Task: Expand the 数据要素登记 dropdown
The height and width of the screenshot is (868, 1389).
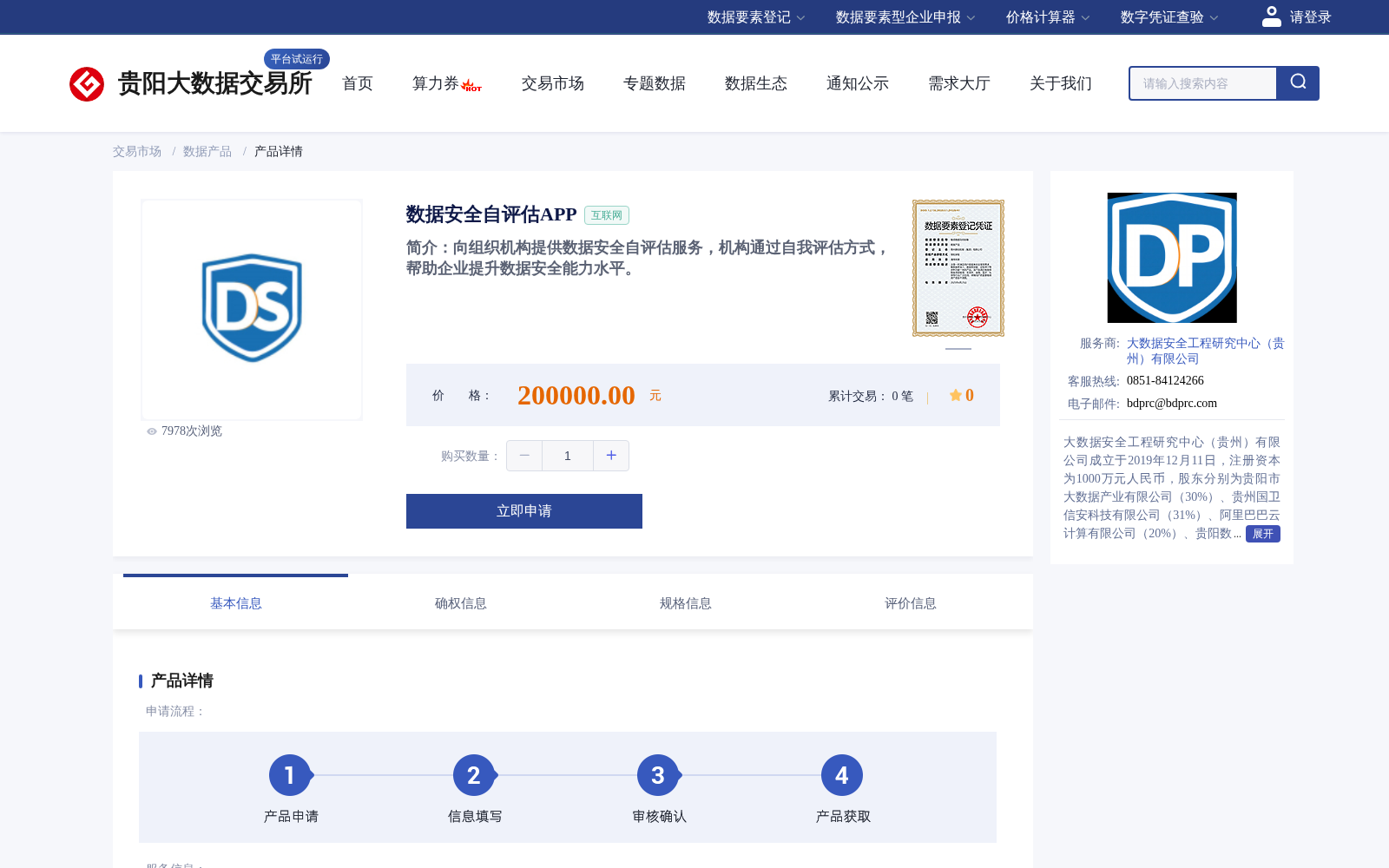Action: (x=756, y=17)
